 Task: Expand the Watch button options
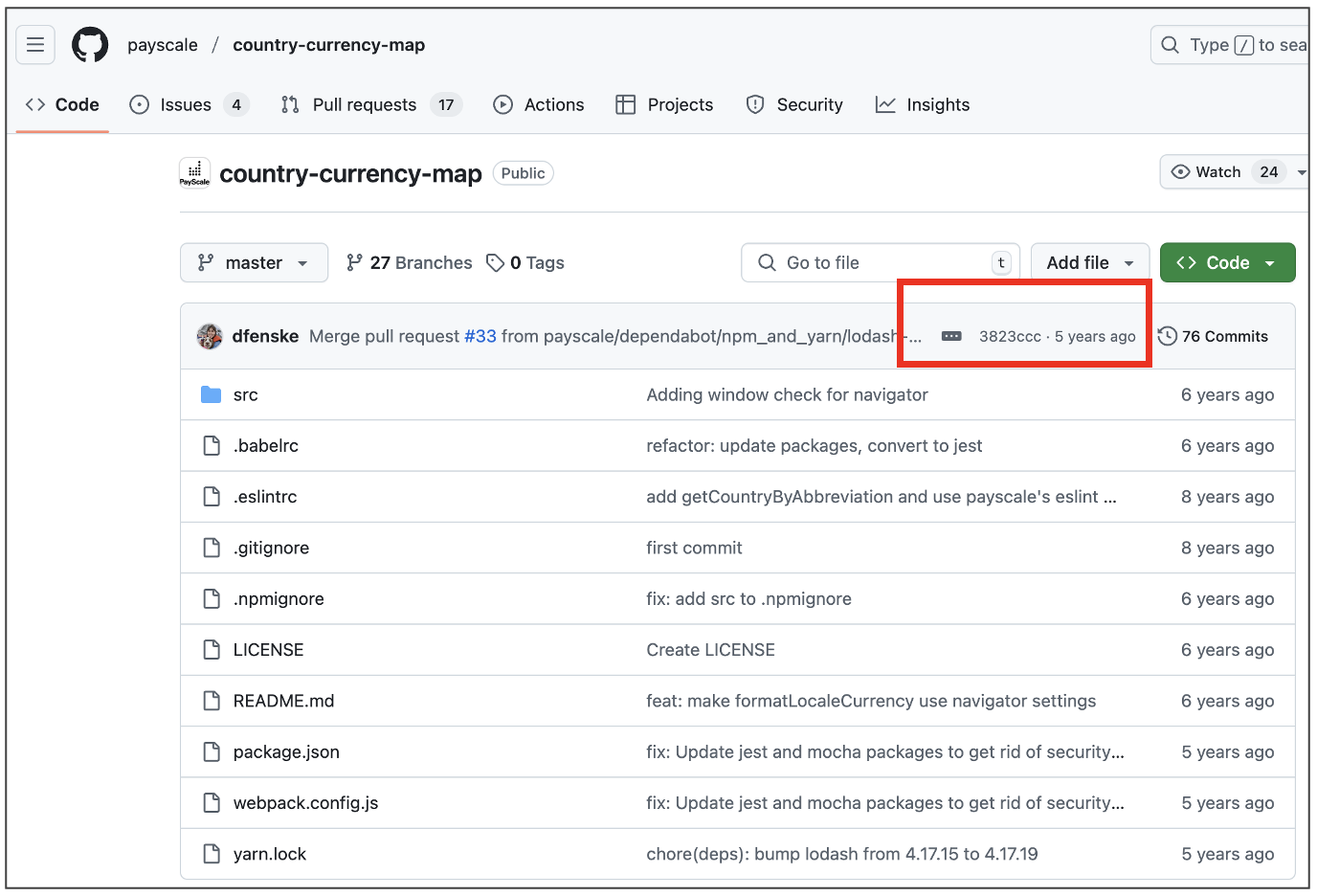pos(1302,171)
